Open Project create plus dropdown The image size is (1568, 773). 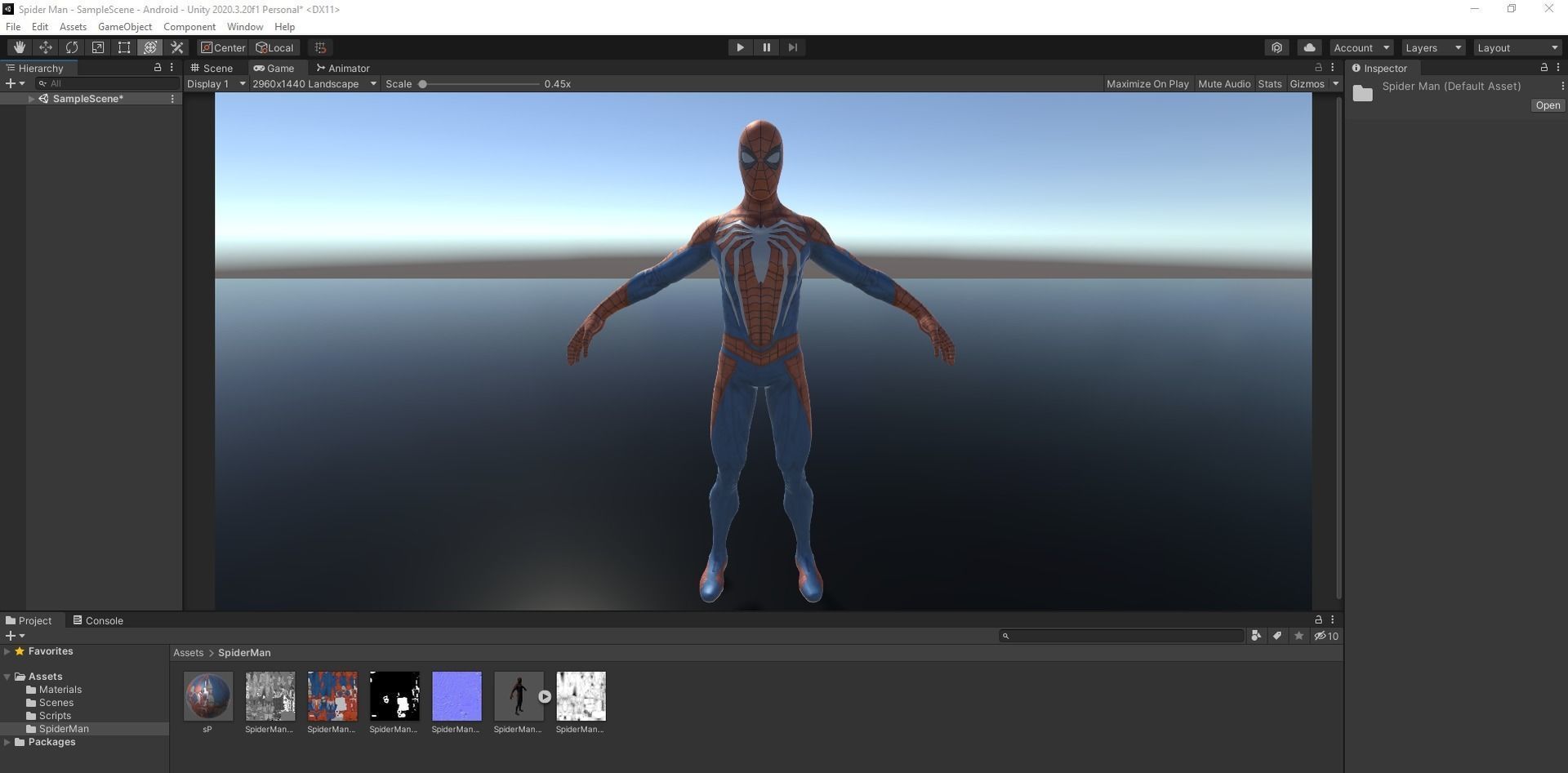(x=15, y=636)
